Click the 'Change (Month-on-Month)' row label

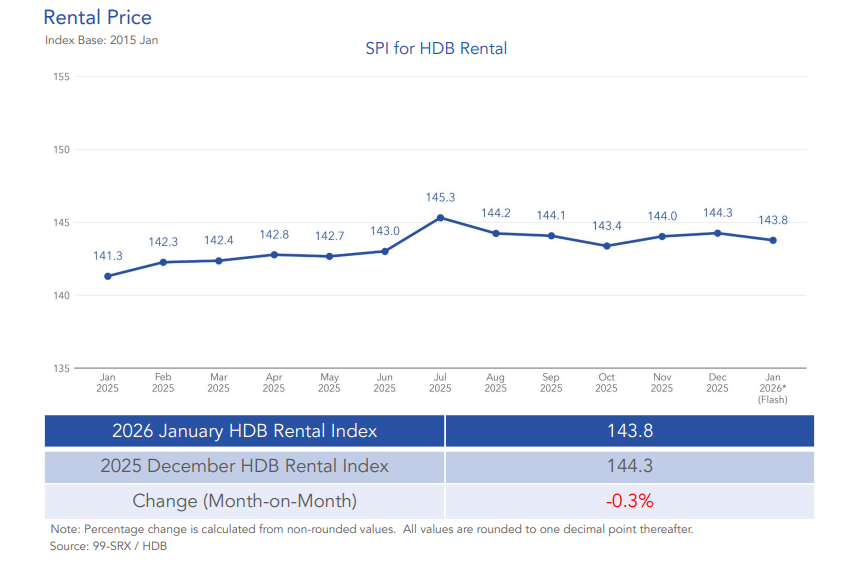pos(244,500)
